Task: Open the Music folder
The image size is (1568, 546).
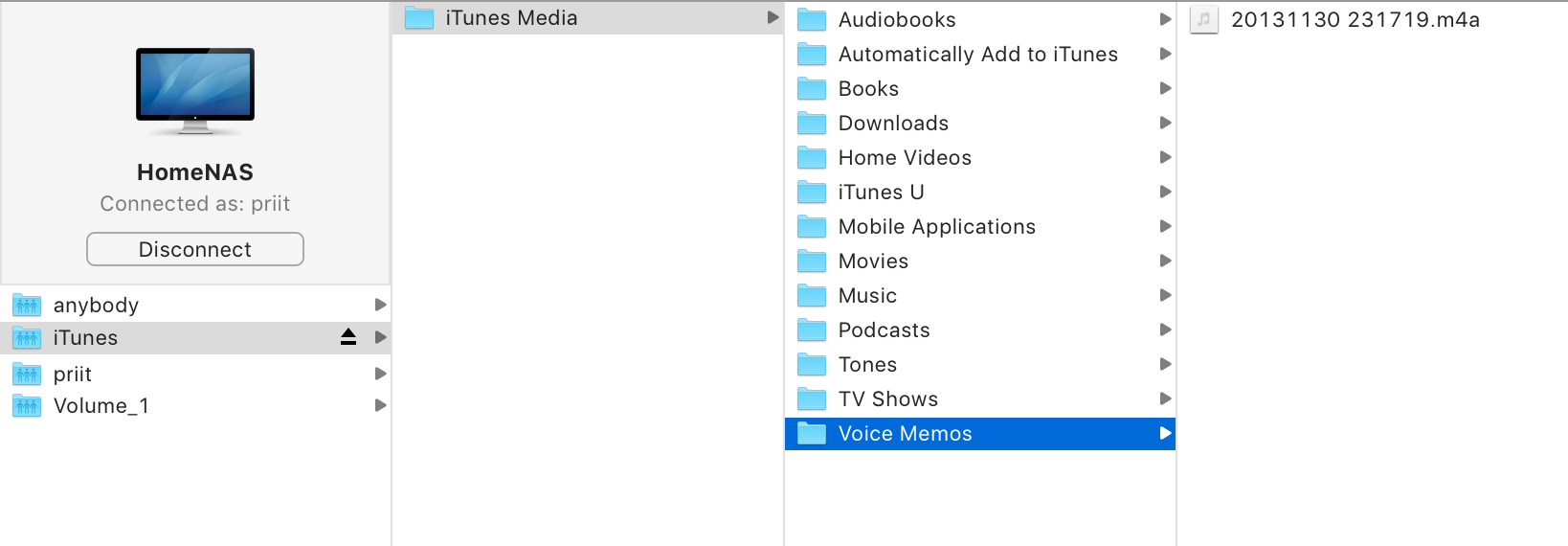Action: [x=980, y=295]
